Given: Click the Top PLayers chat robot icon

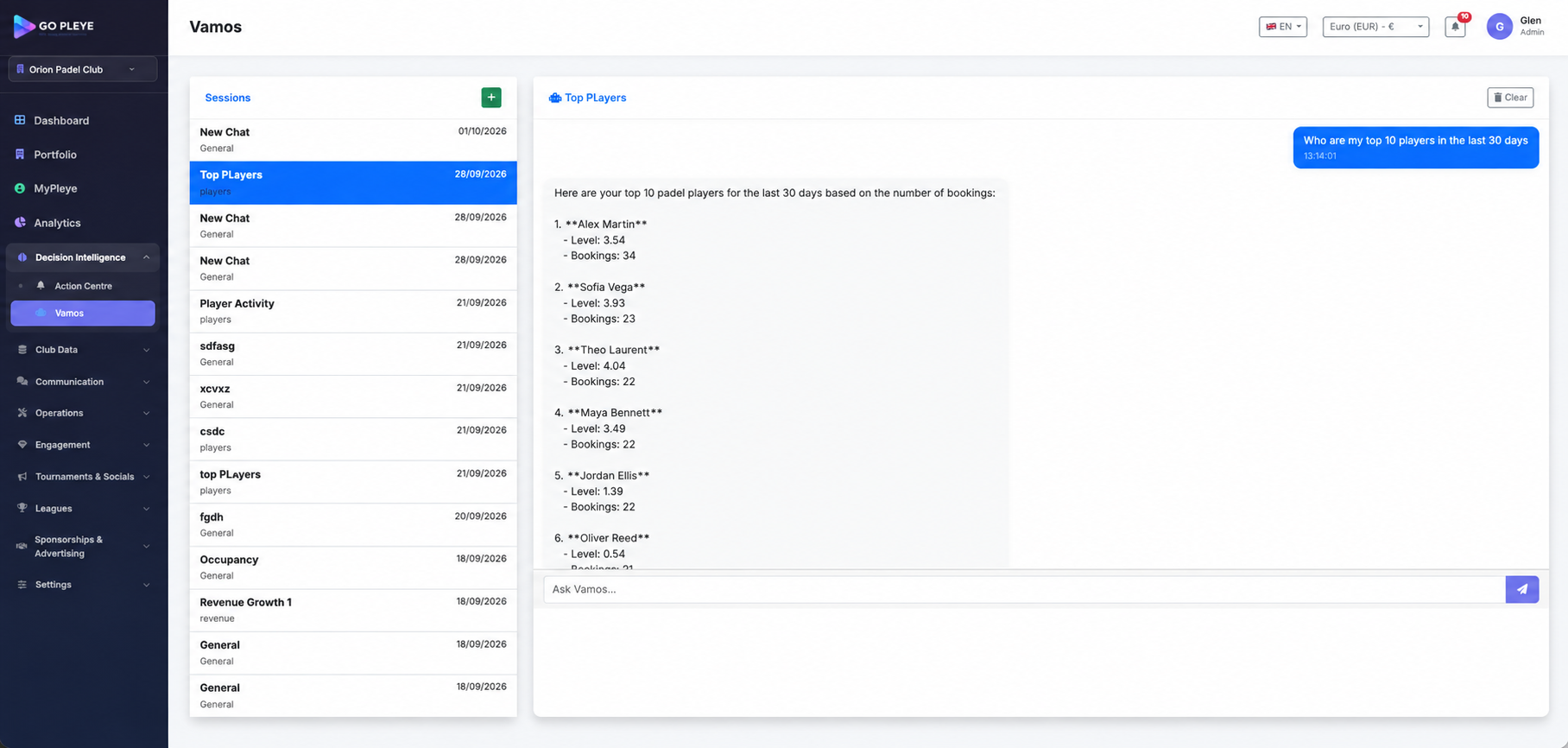Looking at the screenshot, I should coord(555,98).
